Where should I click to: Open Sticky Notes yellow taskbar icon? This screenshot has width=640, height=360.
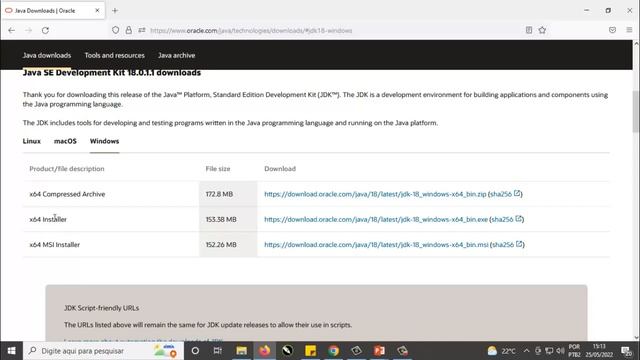pyautogui.click(x=311, y=351)
